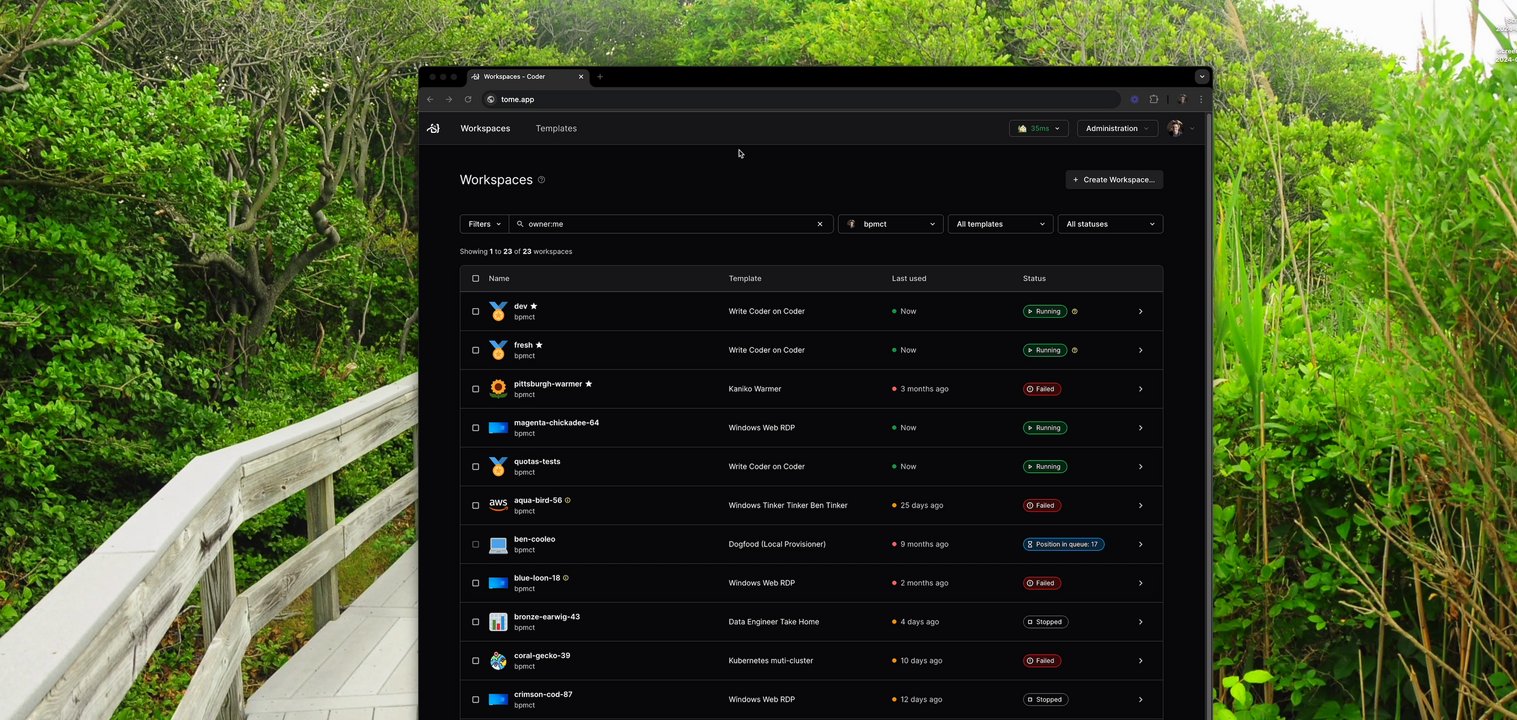
Task: Click the medal icon of fresh workspace
Action: pyautogui.click(x=498, y=350)
